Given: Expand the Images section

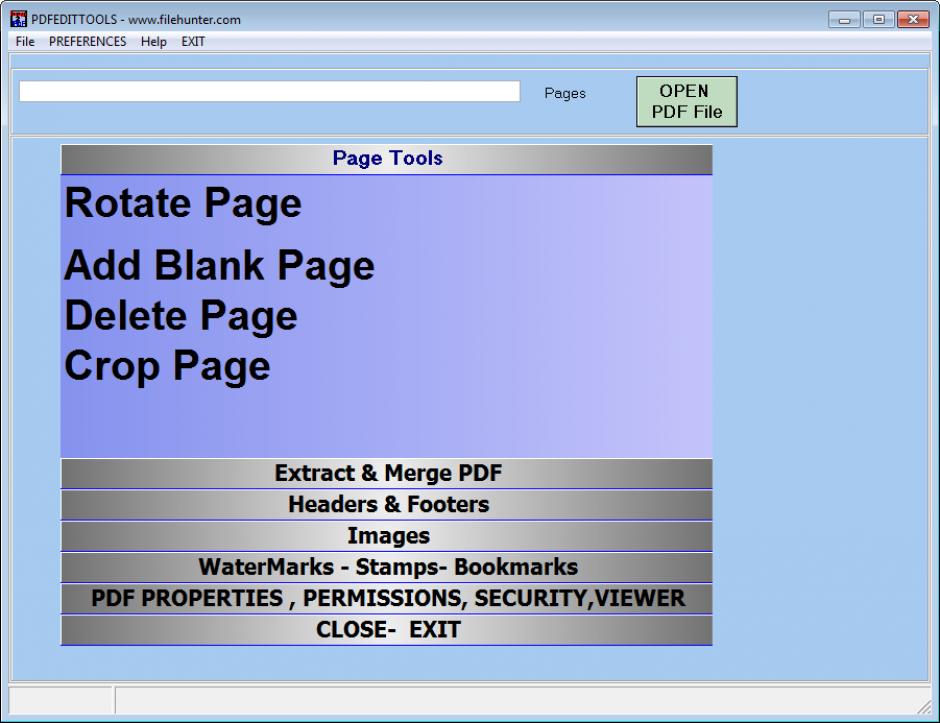Looking at the screenshot, I should click(x=387, y=536).
